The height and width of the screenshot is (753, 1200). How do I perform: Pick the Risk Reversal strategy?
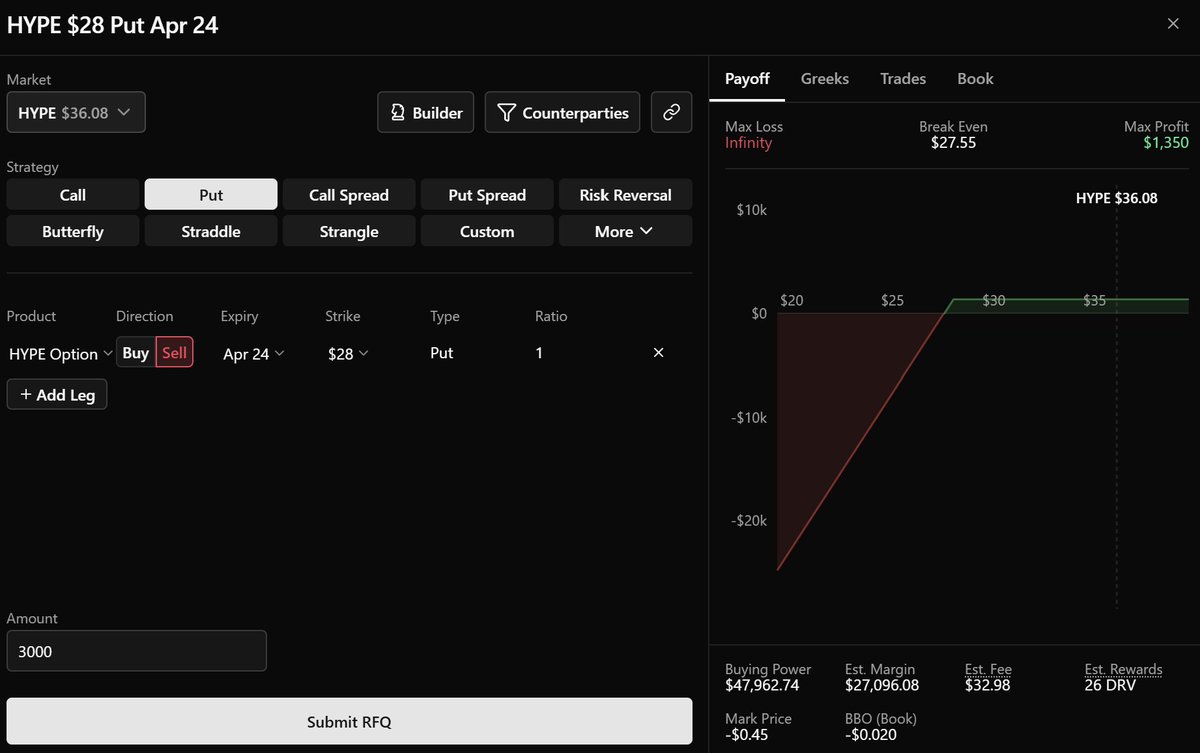625,194
